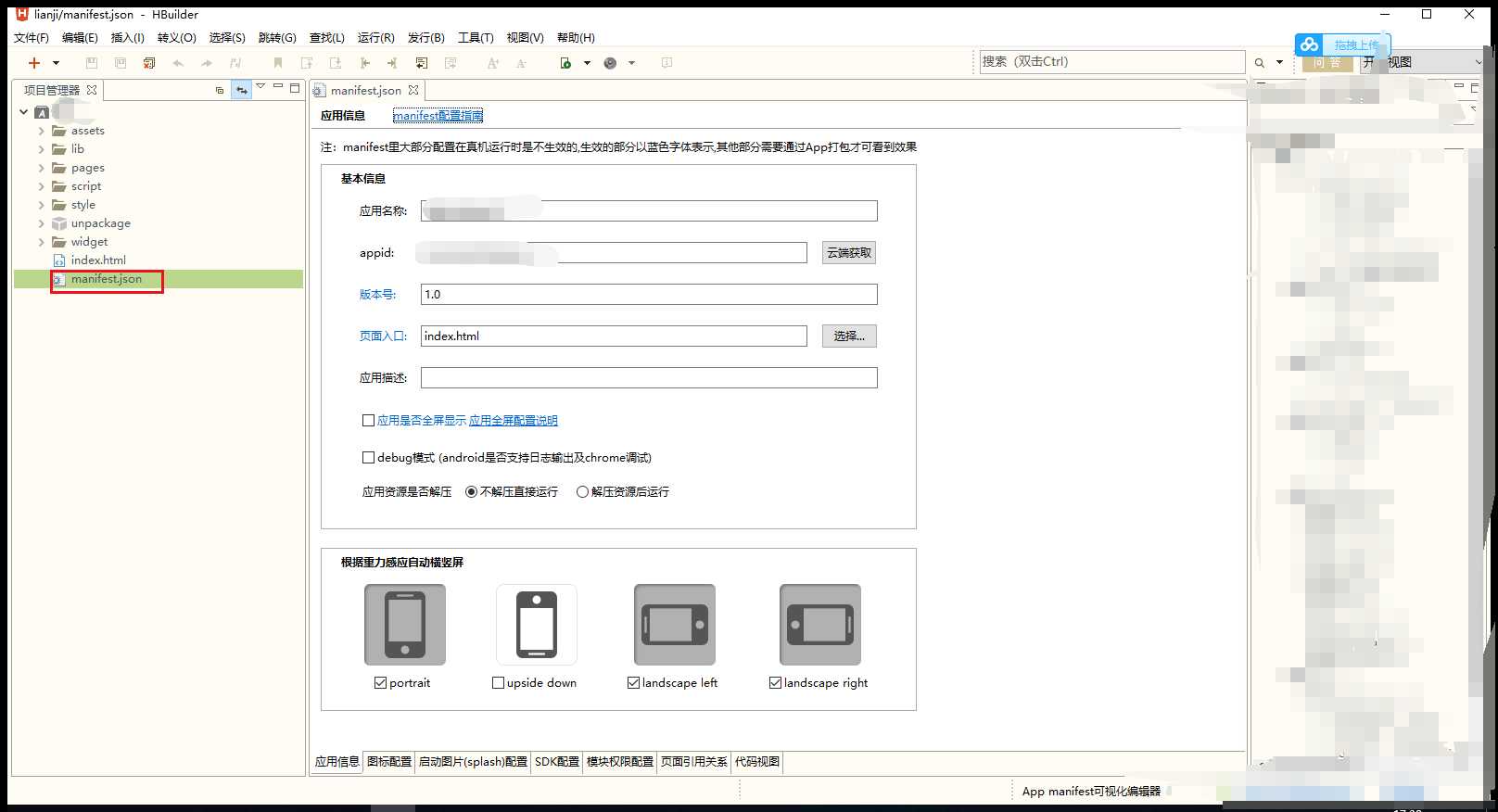Open the 运行(R) menu
Image resolution: width=1498 pixels, height=812 pixels.
[x=375, y=37]
